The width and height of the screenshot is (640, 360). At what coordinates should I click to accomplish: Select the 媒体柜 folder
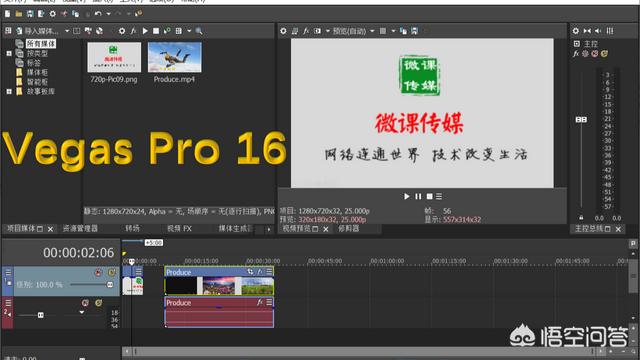37,72
